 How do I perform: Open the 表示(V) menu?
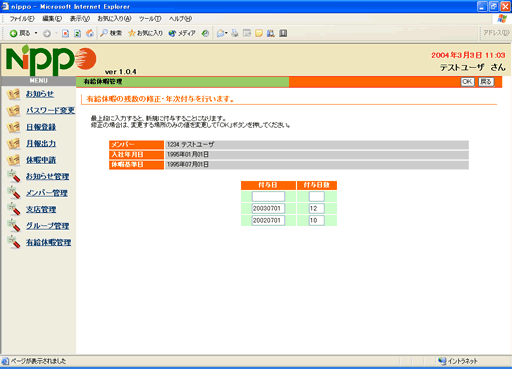[x=80, y=19]
